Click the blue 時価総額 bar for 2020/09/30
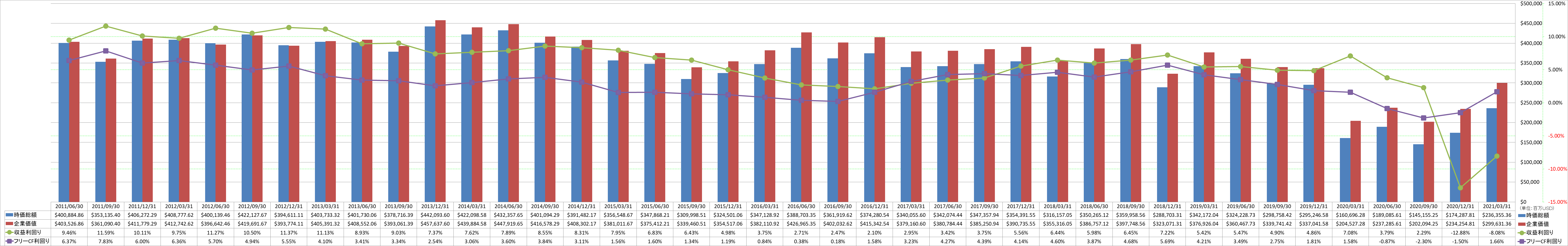This screenshot has width=1568, height=246. point(1418,173)
